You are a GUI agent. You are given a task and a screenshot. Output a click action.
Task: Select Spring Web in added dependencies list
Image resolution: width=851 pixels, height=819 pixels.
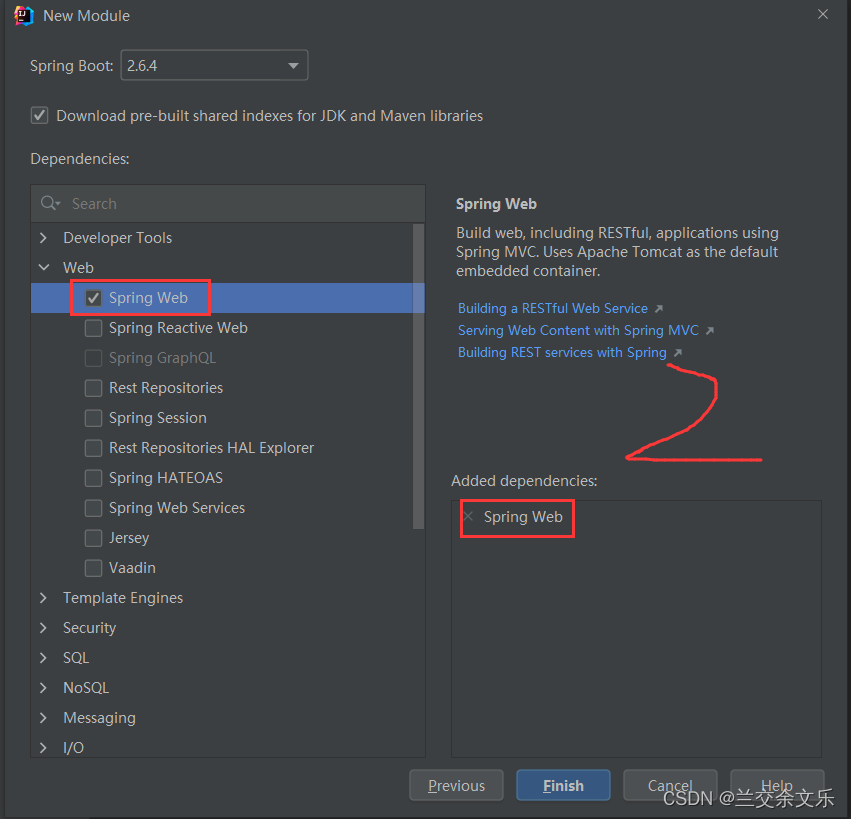click(x=523, y=517)
